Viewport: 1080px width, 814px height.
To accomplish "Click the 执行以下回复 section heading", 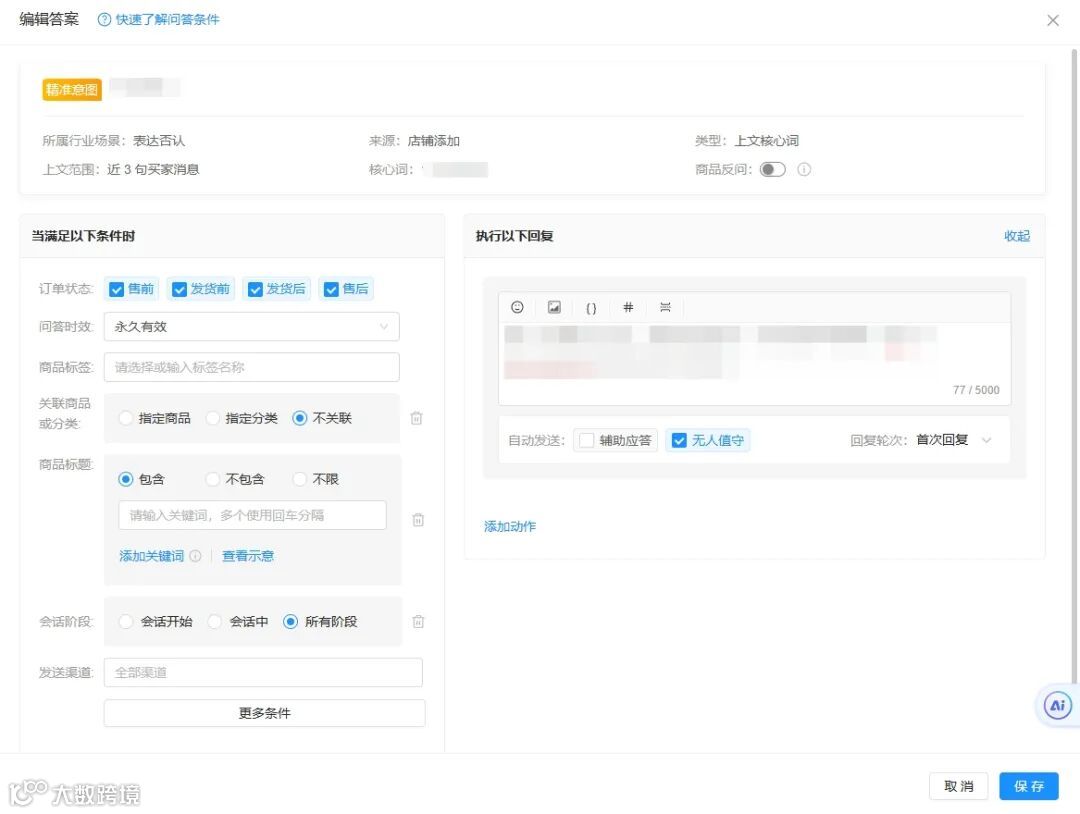I will coord(515,236).
